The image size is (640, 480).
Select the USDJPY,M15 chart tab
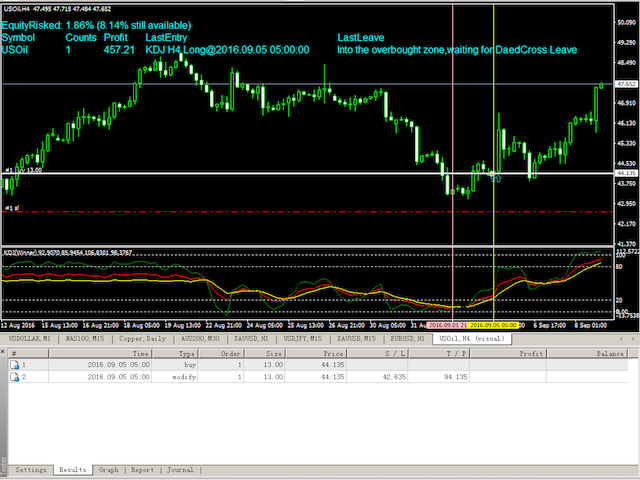click(x=302, y=339)
